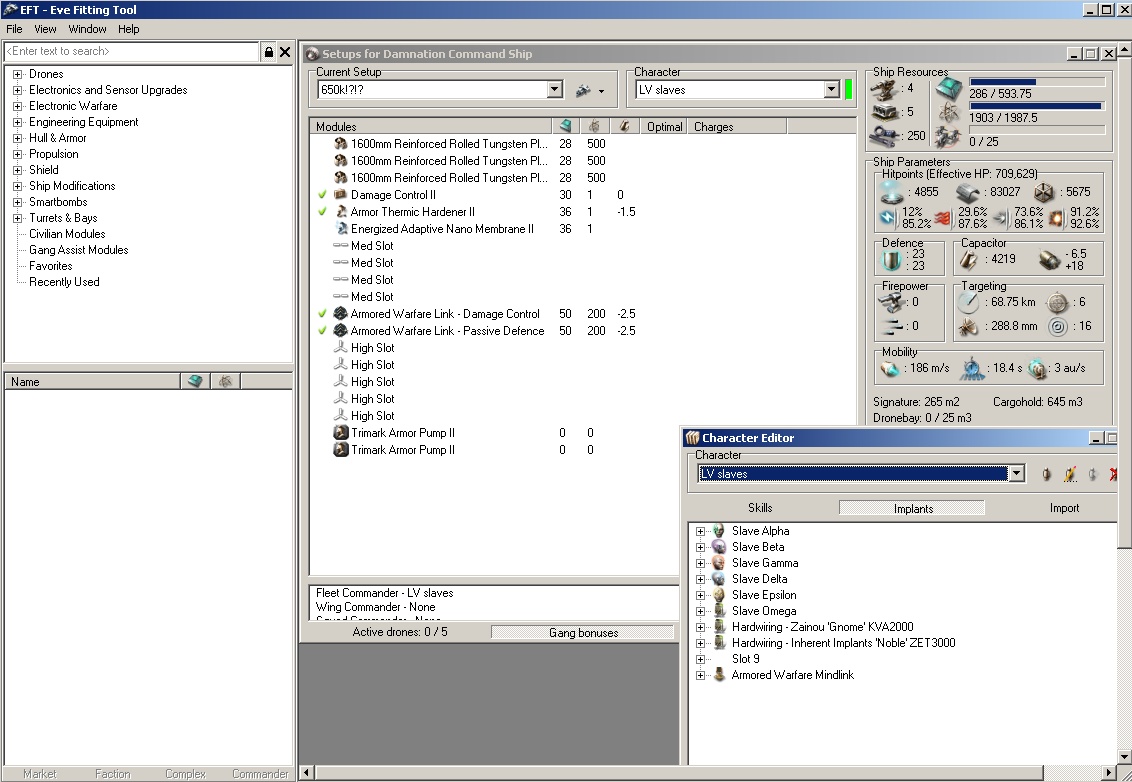
Task: Toggle Armored Warfare Link - Passive Defence checkmark
Action: click(x=323, y=331)
